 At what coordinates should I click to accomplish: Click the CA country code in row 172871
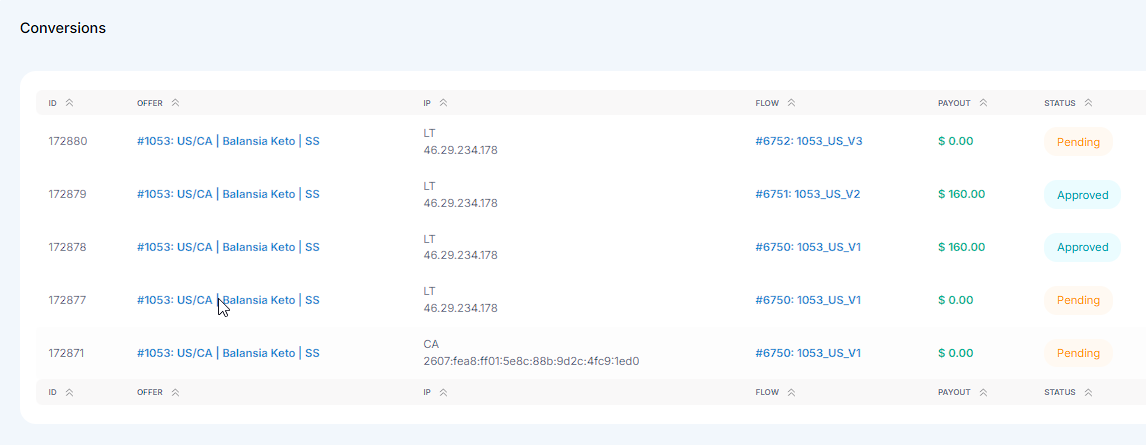[x=431, y=344]
